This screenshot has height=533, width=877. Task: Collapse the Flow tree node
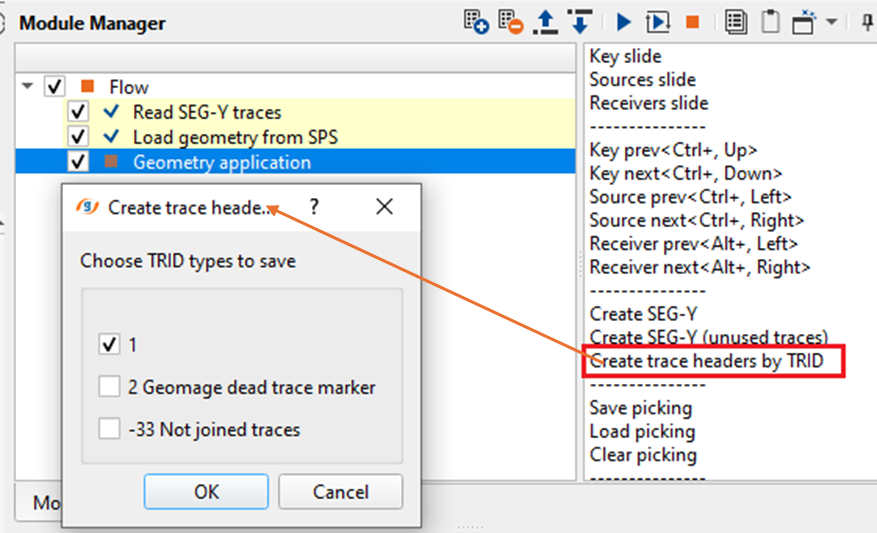click(27, 87)
